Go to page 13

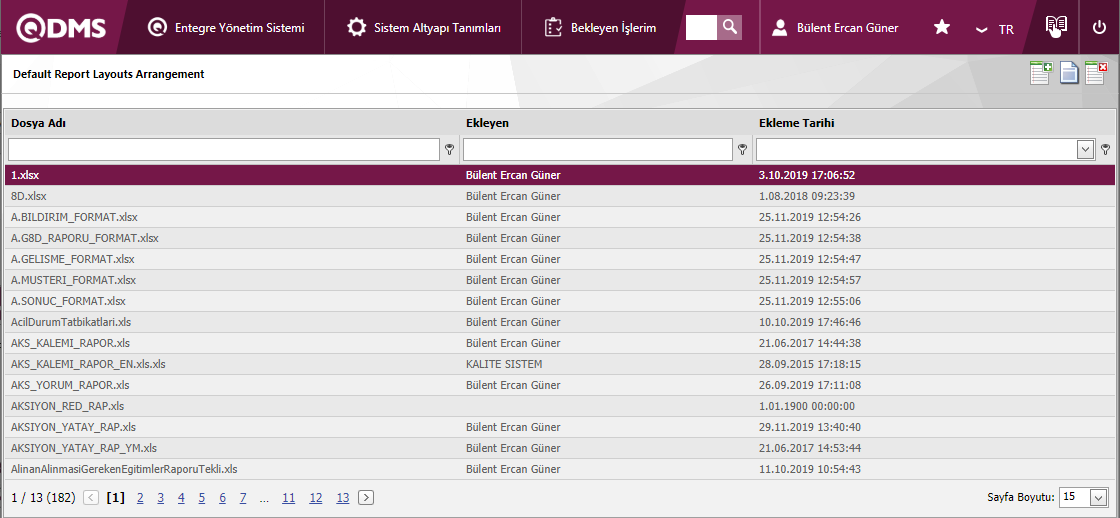tap(343, 498)
